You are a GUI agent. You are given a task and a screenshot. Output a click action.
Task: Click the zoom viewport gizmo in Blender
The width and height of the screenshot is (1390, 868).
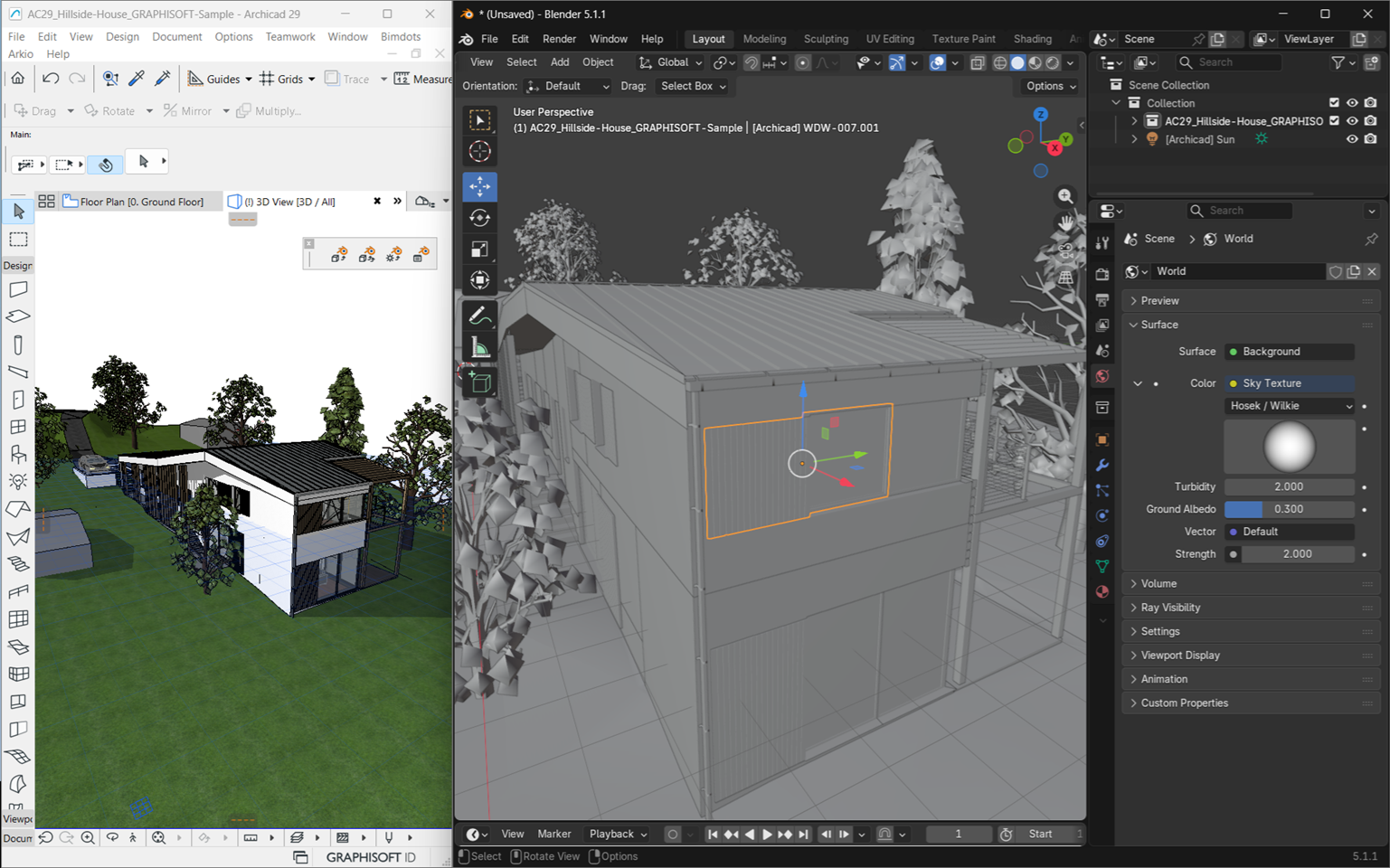coord(1066,196)
